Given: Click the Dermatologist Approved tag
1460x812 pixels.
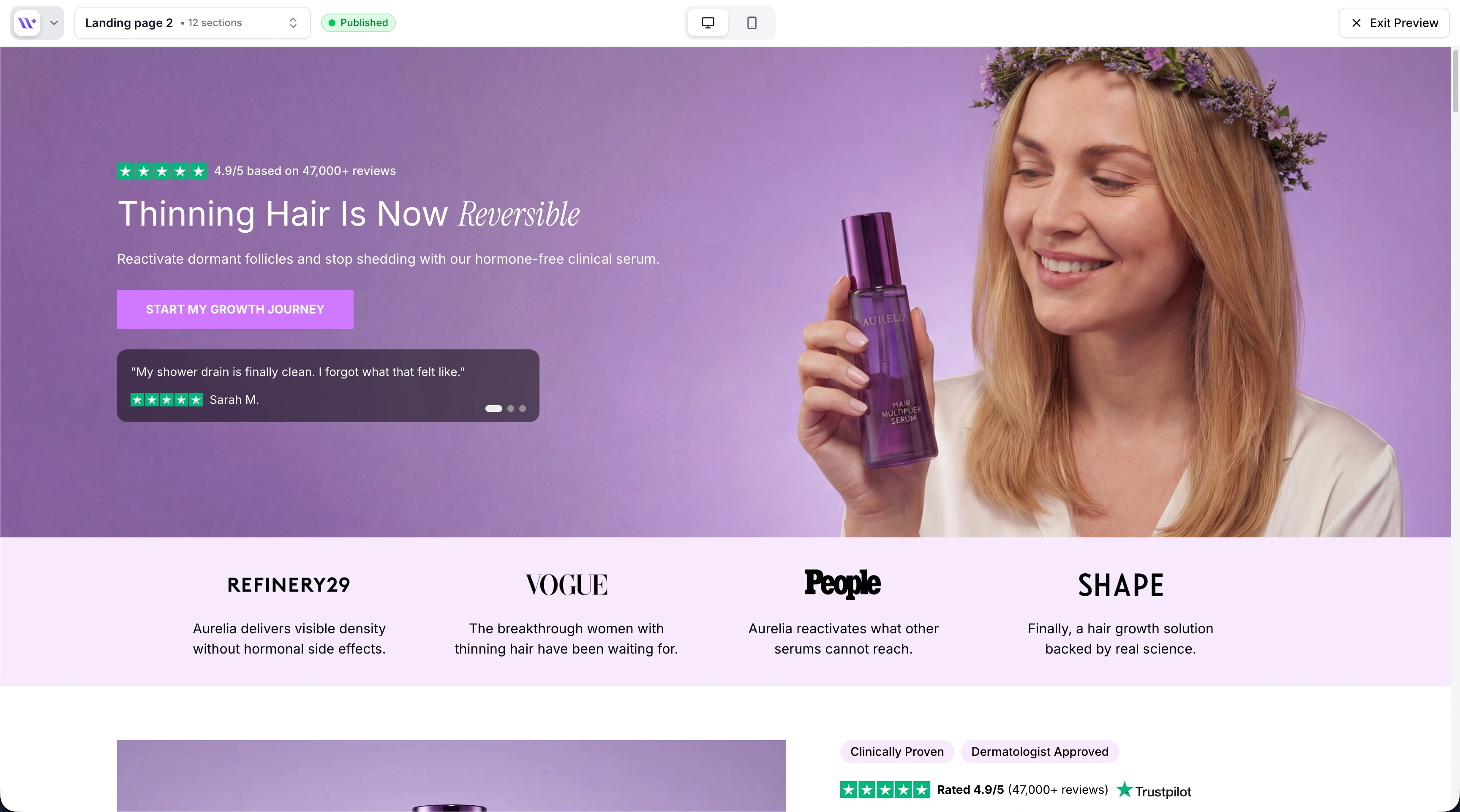Looking at the screenshot, I should pos(1040,751).
